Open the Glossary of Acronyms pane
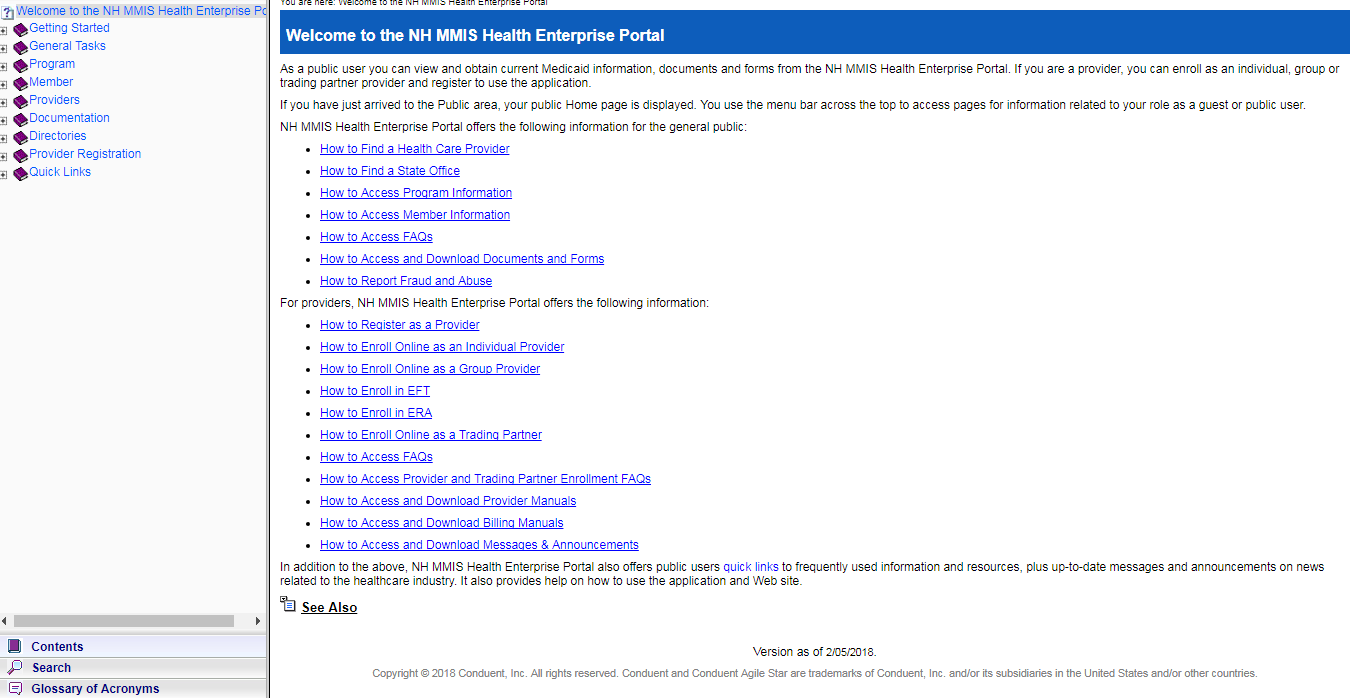1355x698 pixels. [133, 688]
